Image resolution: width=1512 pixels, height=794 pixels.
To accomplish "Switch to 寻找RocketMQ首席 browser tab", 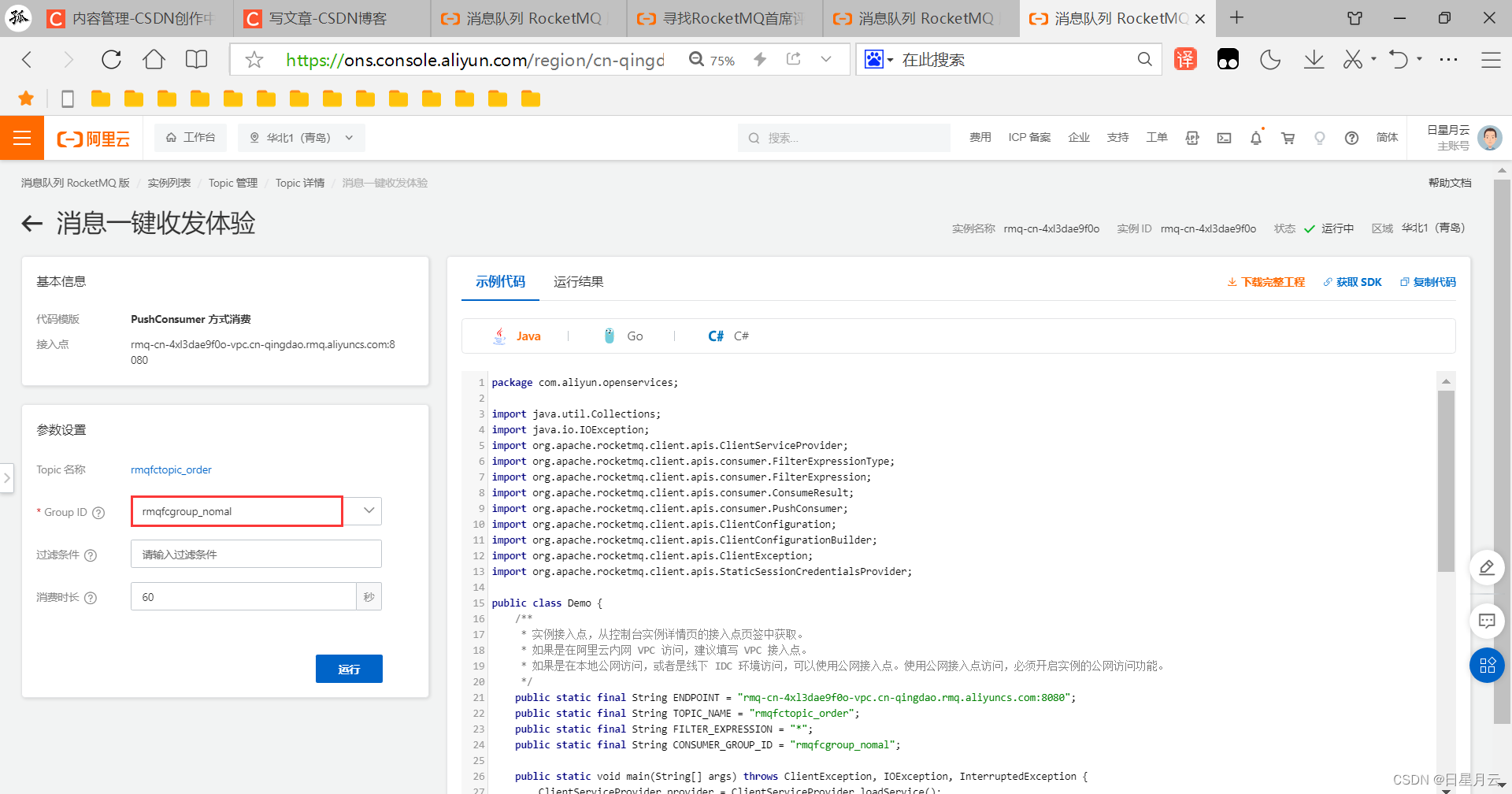I will point(724,18).
